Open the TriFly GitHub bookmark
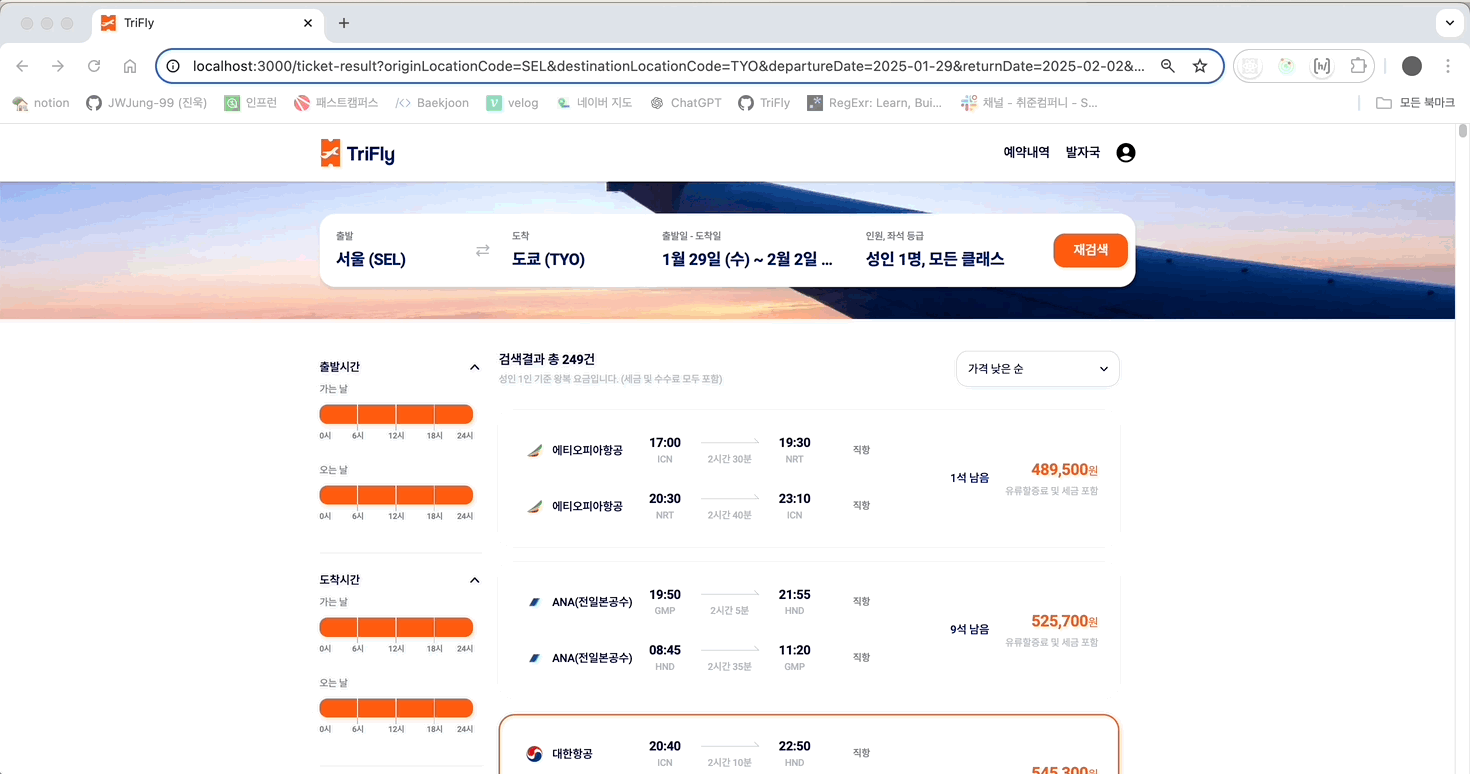Screen dimensions: 1470x774 click(764, 103)
